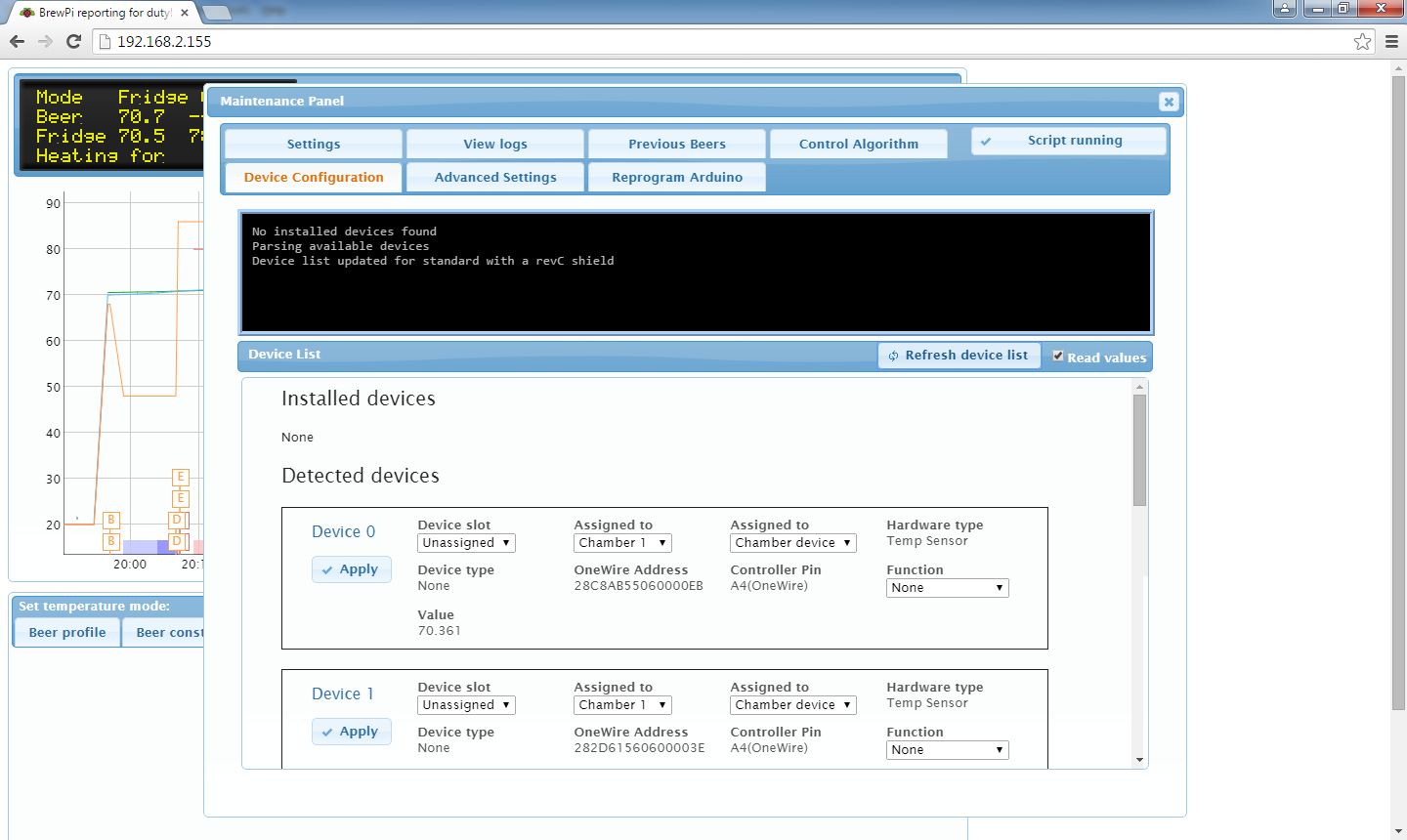Click the device list scroll up arrow
This screenshot has width=1407, height=840.
[1139, 387]
